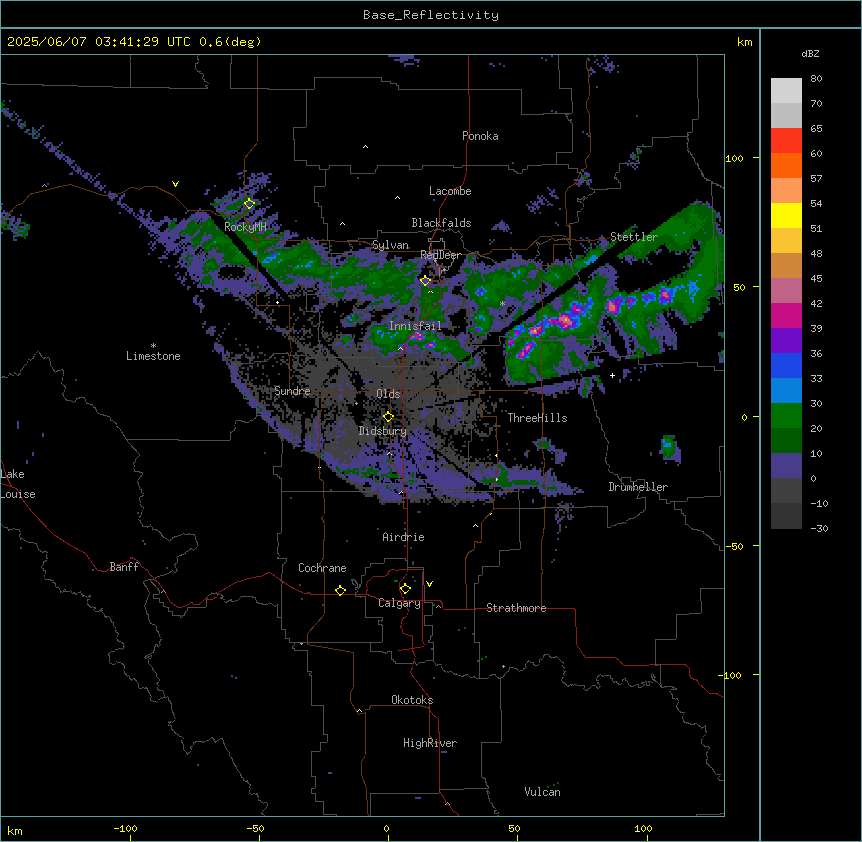Select the Airdrie city label

click(403, 537)
